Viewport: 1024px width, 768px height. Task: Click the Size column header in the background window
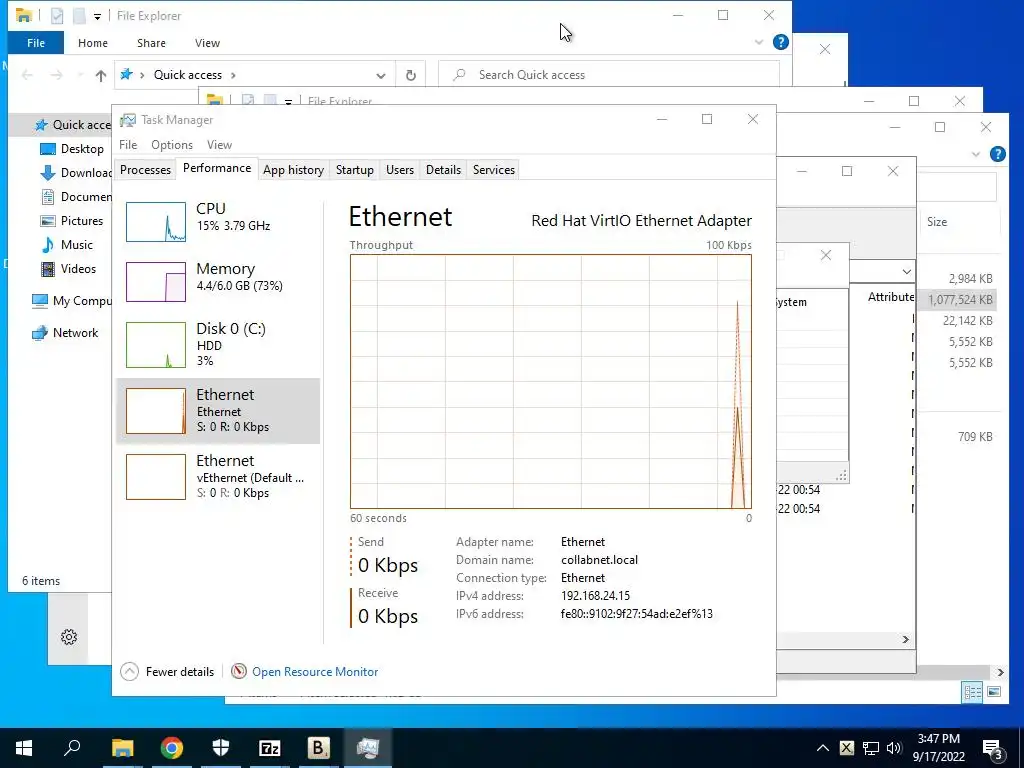pos(936,222)
